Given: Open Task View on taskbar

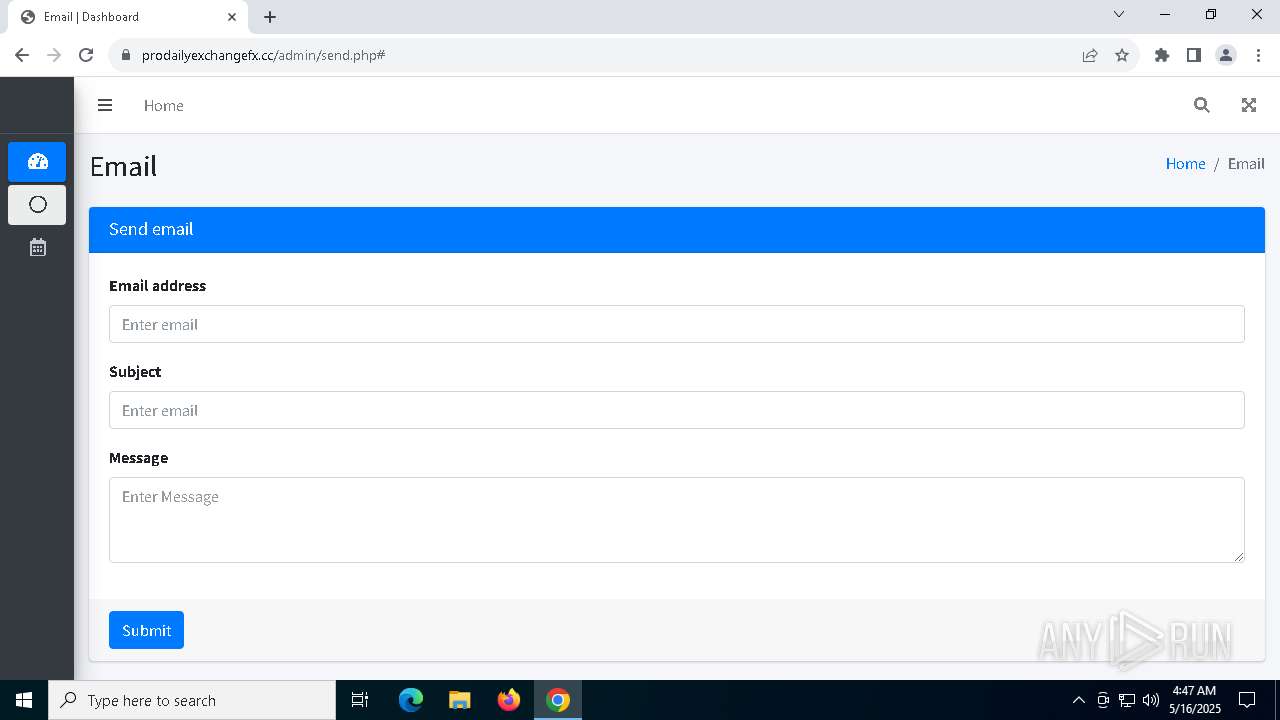Looking at the screenshot, I should pyautogui.click(x=360, y=700).
